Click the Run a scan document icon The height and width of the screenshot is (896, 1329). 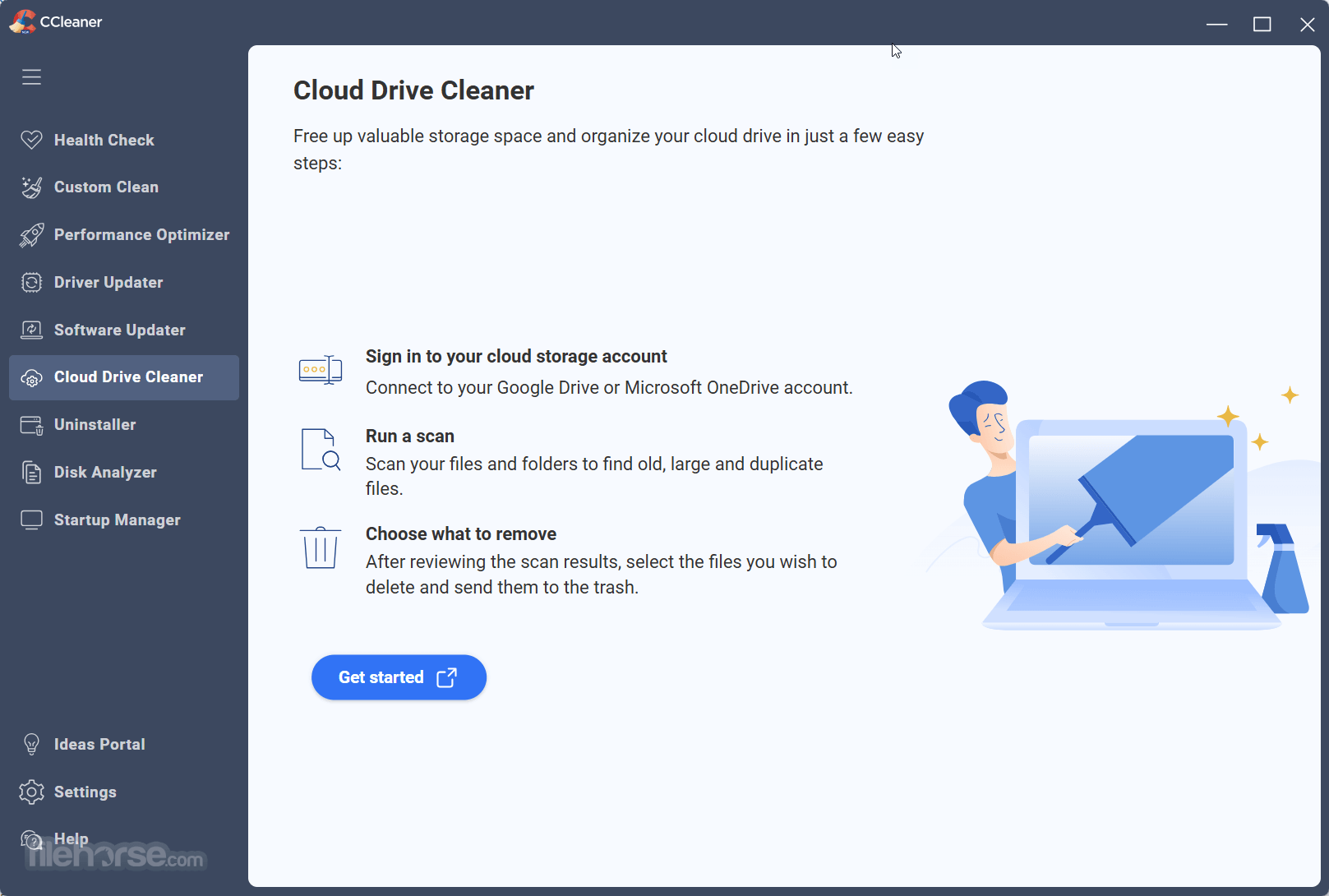click(321, 450)
